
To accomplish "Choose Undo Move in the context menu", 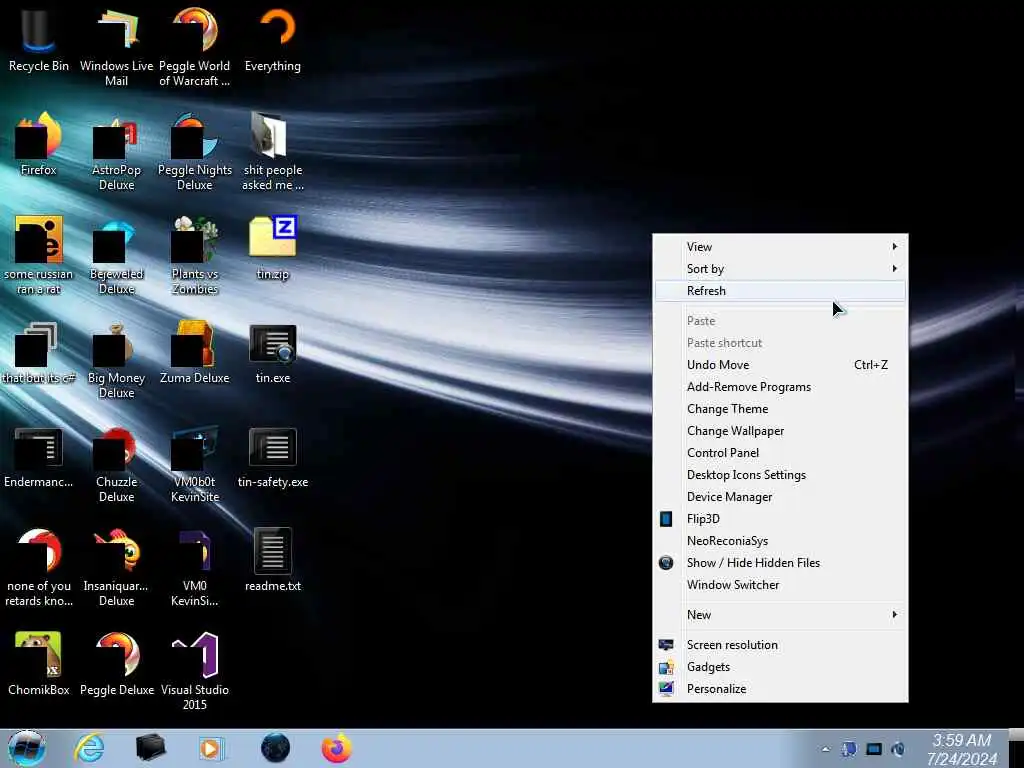I will [780, 365].
